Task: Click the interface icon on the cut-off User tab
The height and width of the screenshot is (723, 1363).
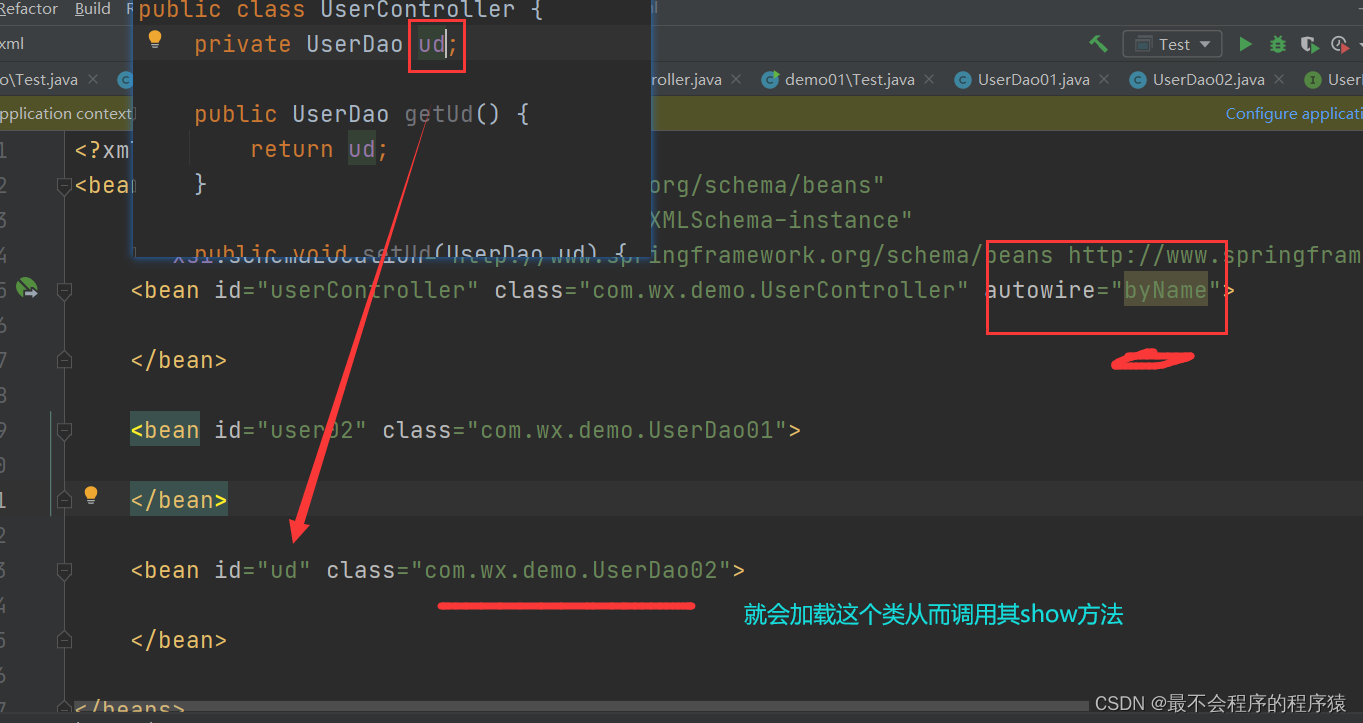Action: [x=1312, y=80]
